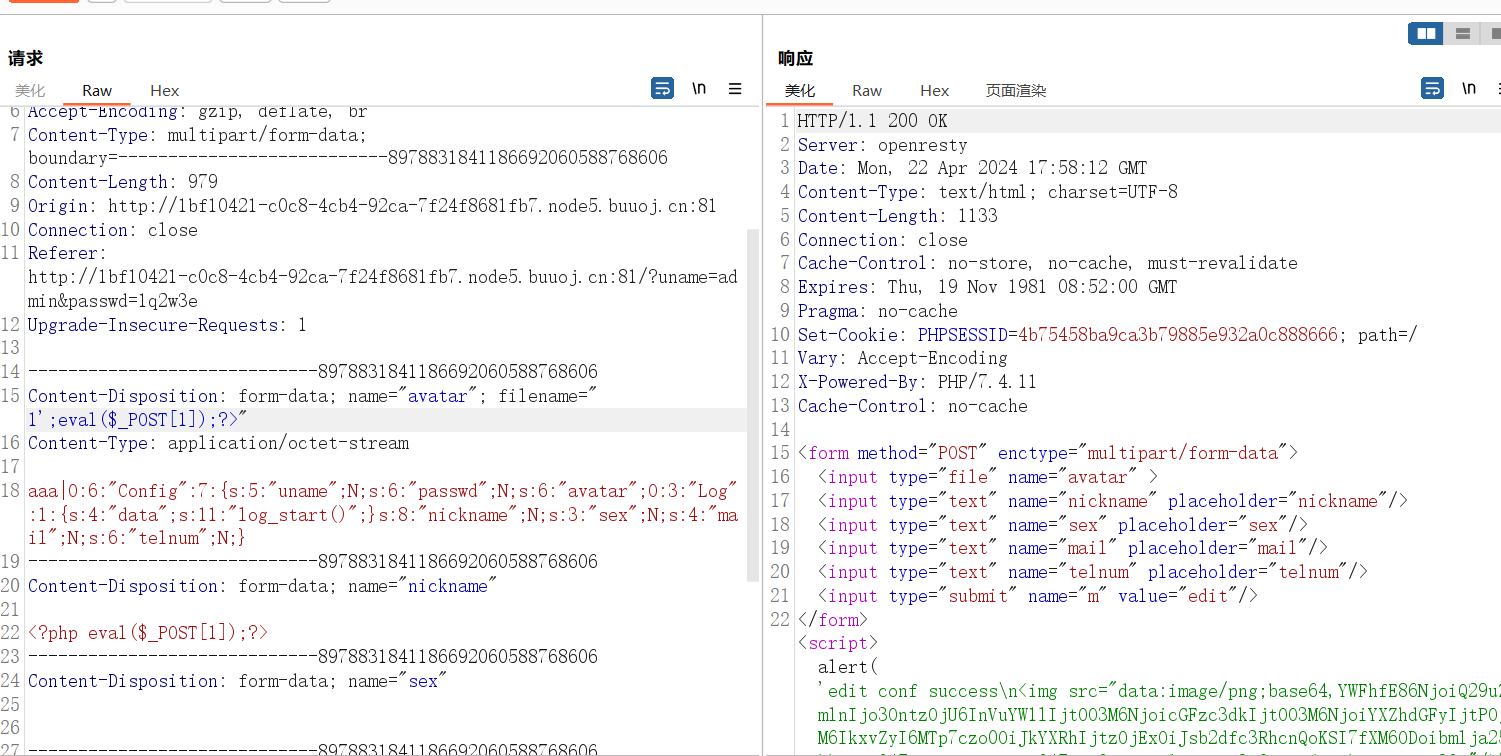The height and width of the screenshot is (756, 1501).
Task: Click the name="nickname" Content-Disposition line
Action: [x=262, y=586]
